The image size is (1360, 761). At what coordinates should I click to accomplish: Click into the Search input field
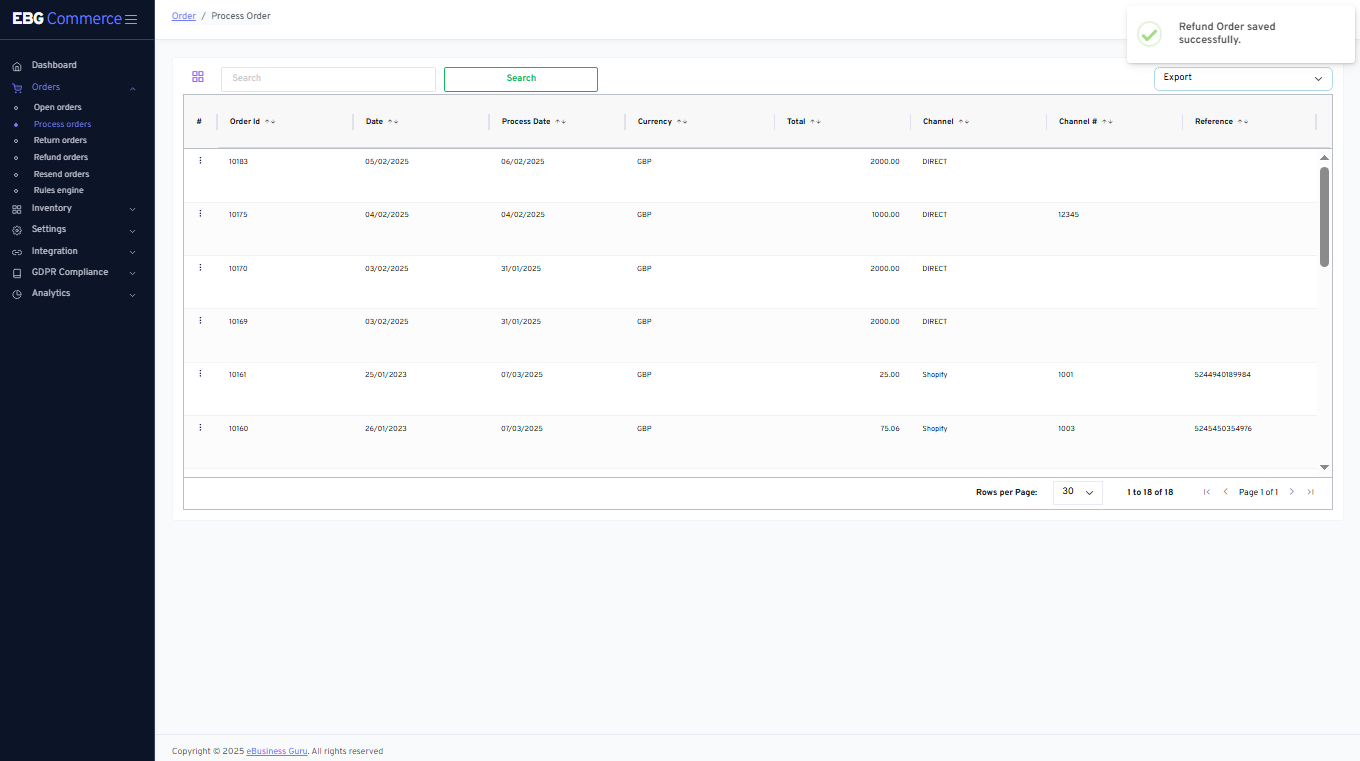click(x=328, y=79)
